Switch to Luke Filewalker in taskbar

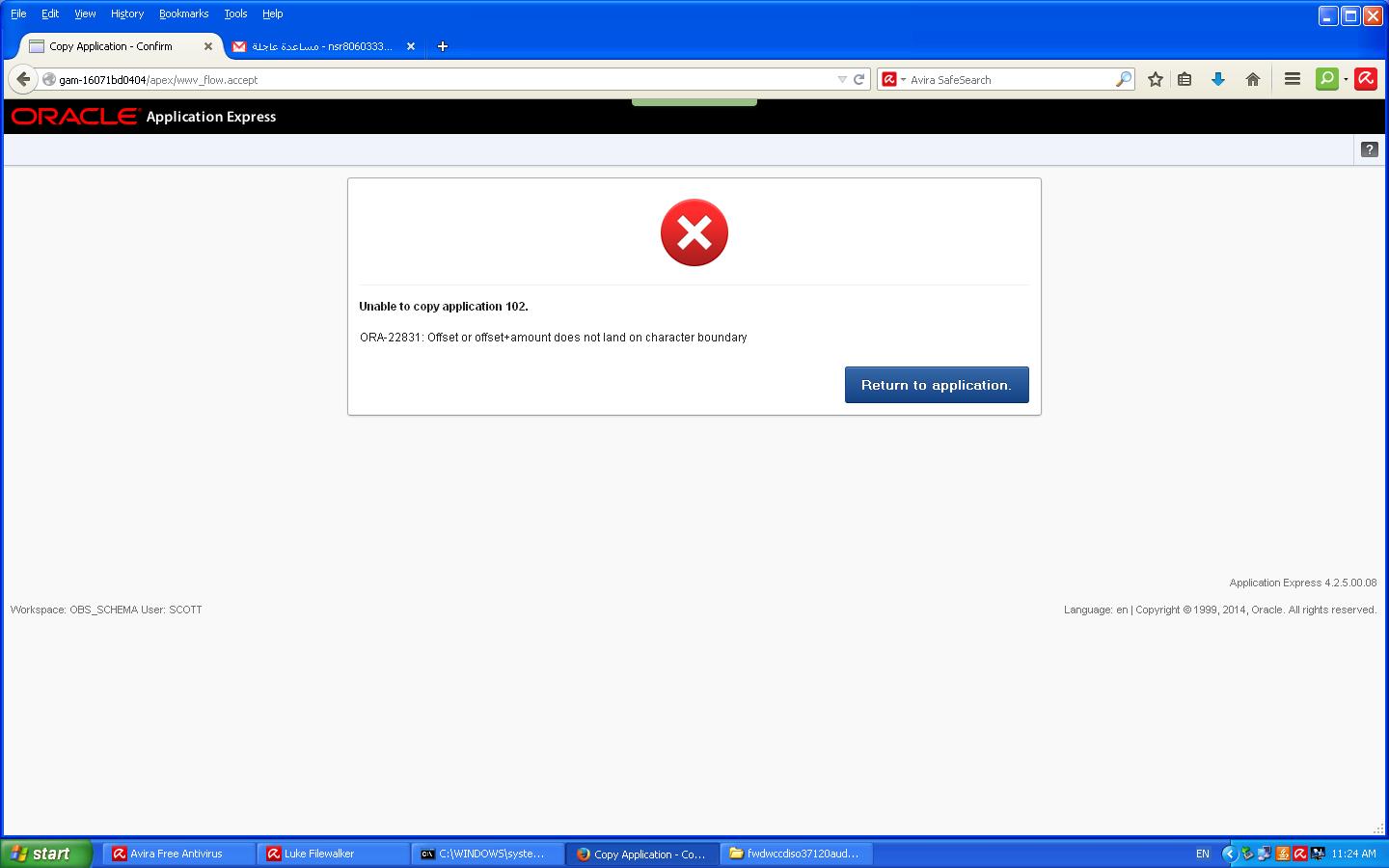pos(333,854)
